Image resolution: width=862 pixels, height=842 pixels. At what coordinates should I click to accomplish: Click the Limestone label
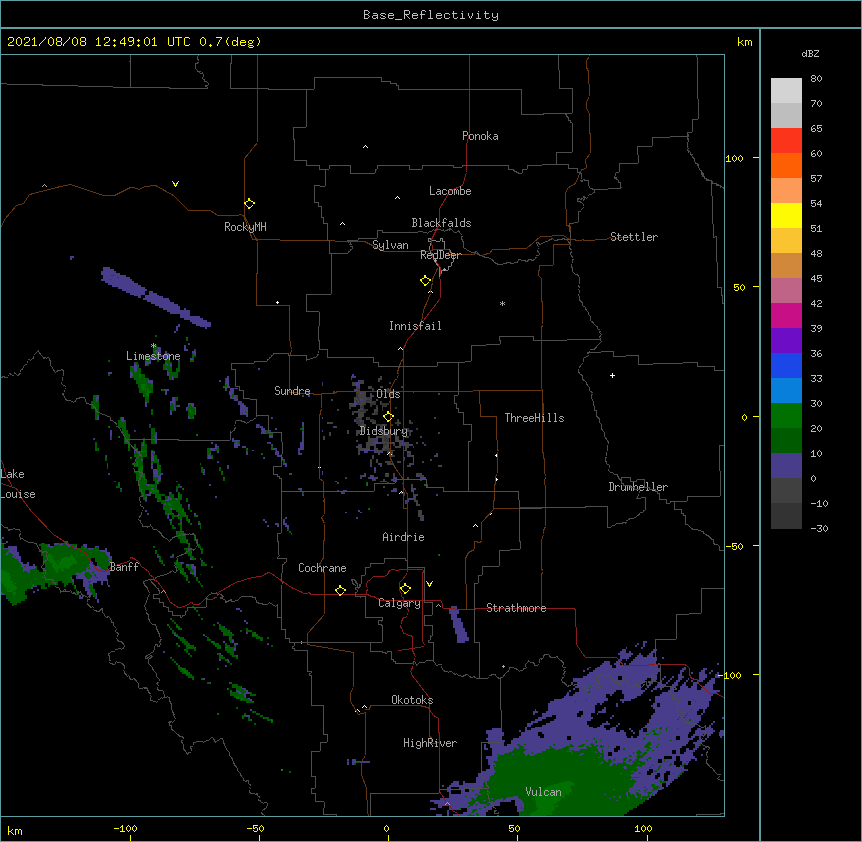pyautogui.click(x=153, y=356)
